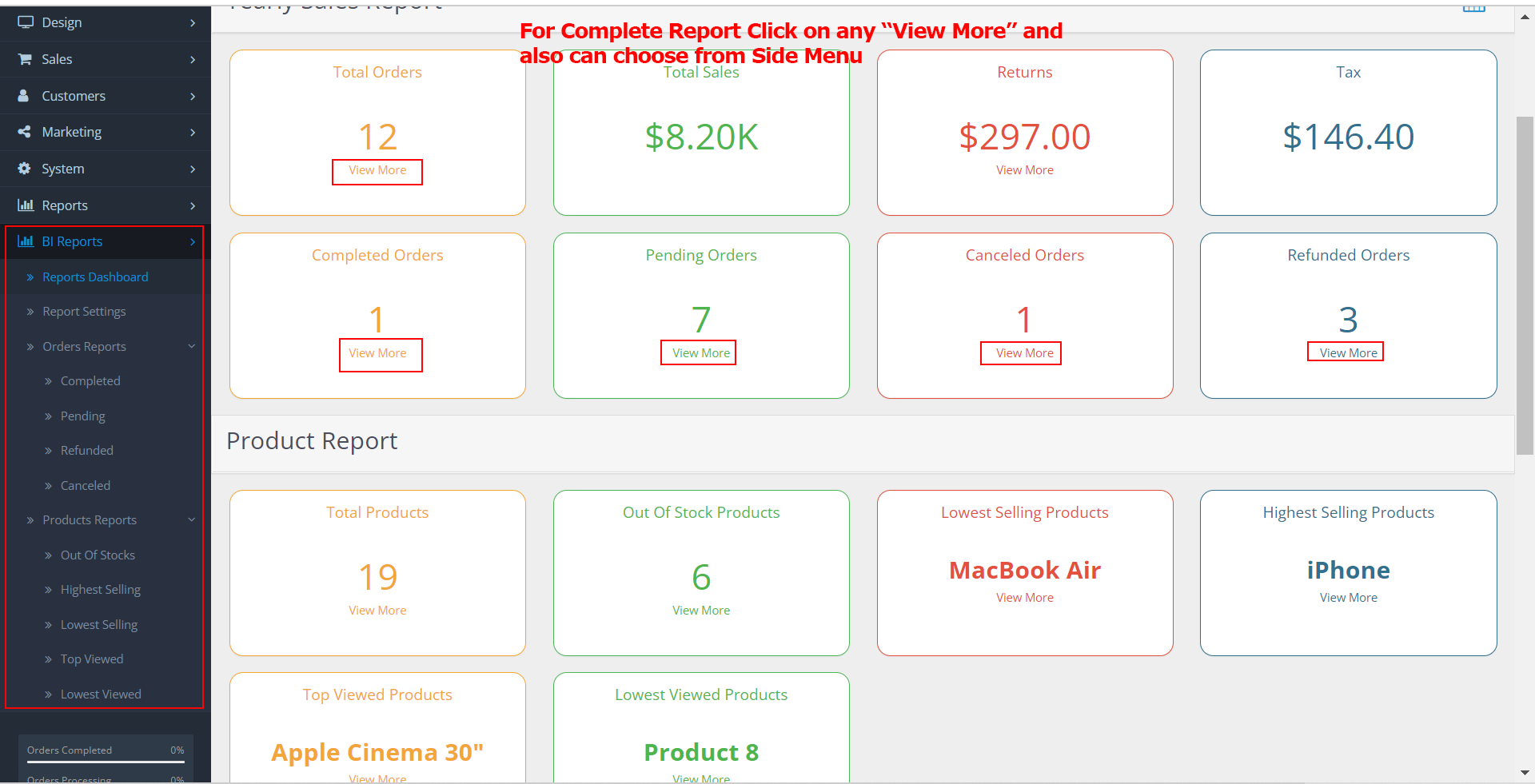Click the page vertical scrollbar thumb
This screenshot has height=784, width=1535.
(1525, 285)
